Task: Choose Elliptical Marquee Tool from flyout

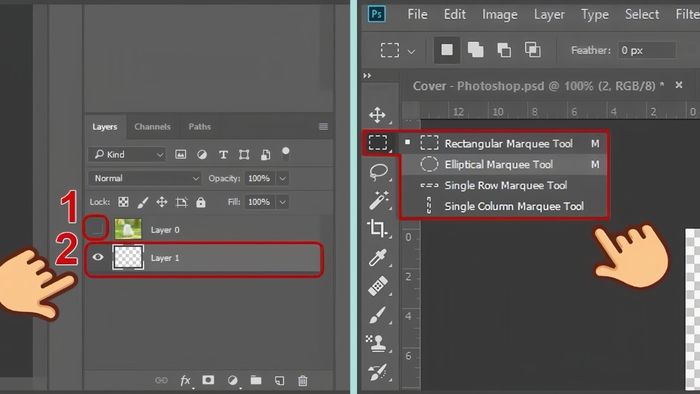Action: point(504,164)
